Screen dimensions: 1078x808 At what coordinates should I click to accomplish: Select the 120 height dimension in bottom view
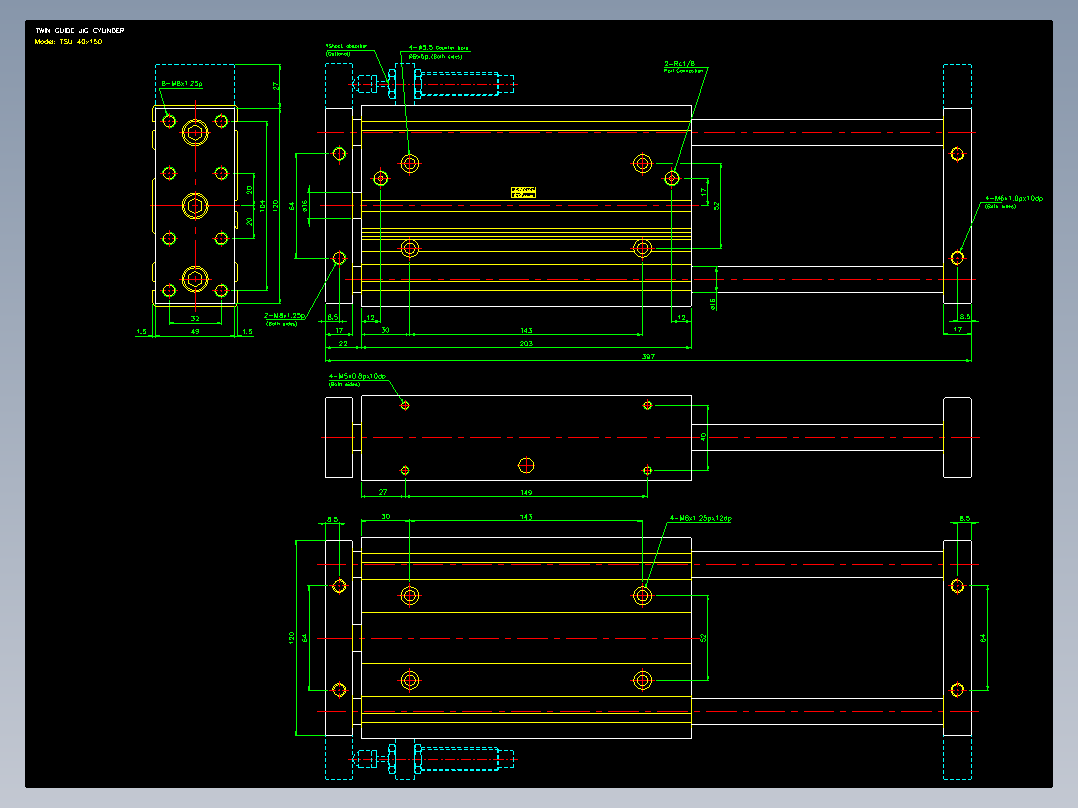[292, 637]
